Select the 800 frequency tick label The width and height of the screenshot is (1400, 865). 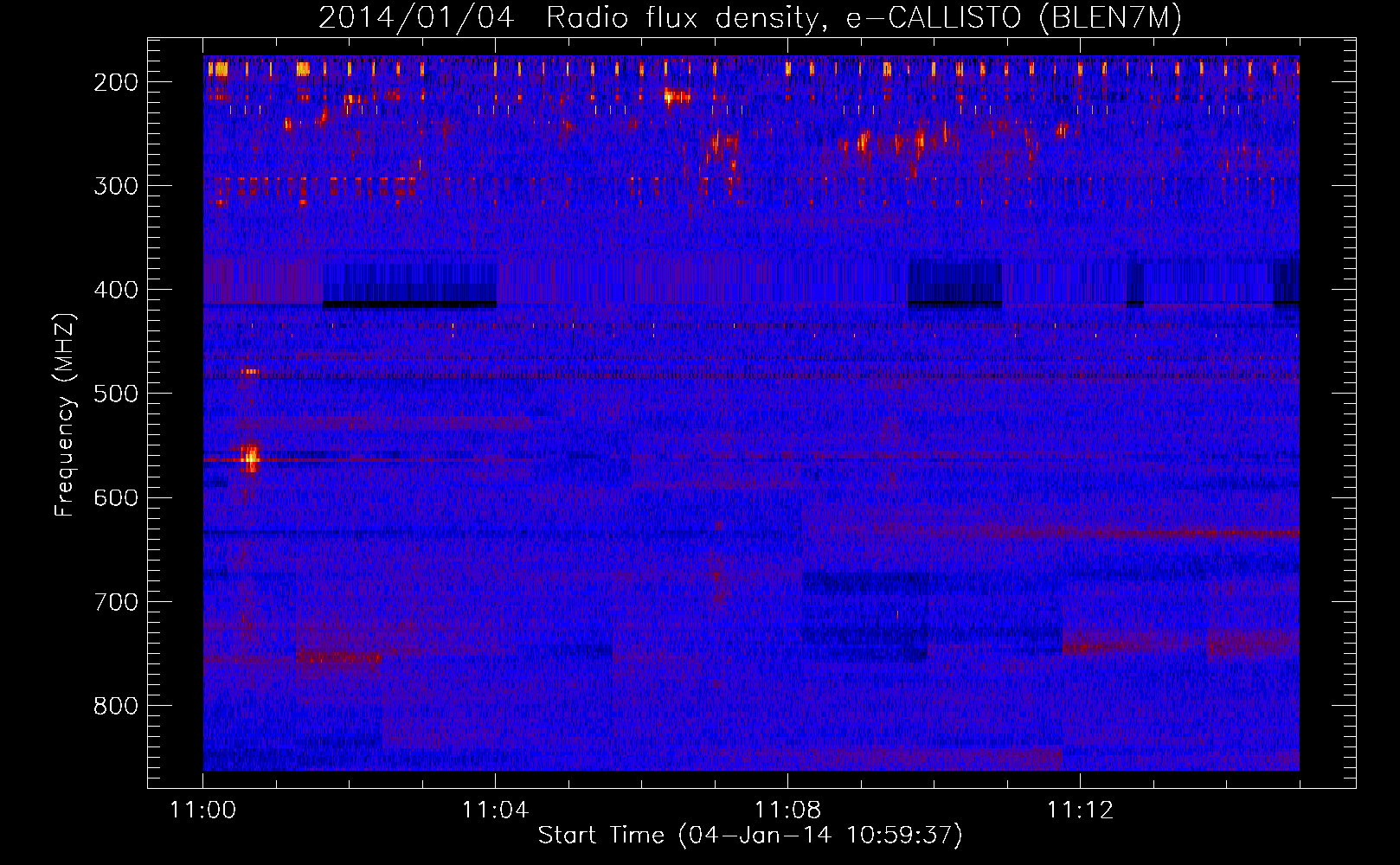point(116,706)
